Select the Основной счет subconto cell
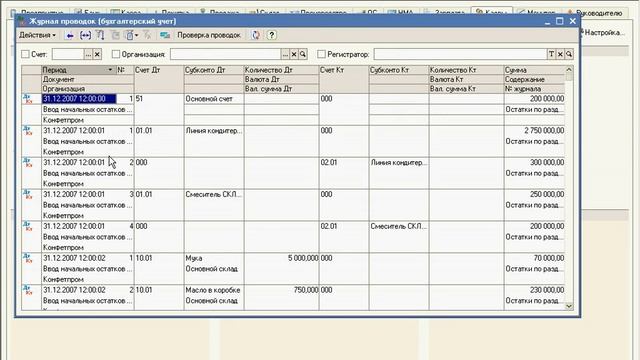This screenshot has height=360, width=640. pos(214,99)
